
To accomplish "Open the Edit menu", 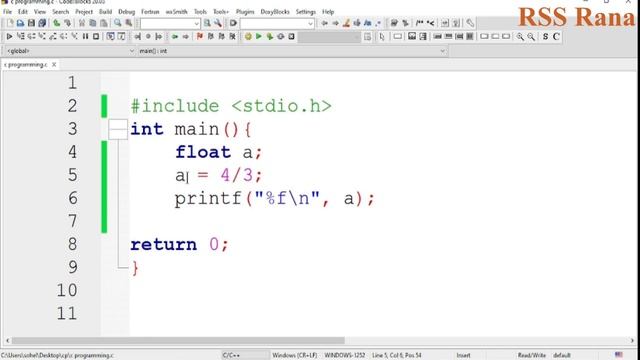I will [22, 12].
